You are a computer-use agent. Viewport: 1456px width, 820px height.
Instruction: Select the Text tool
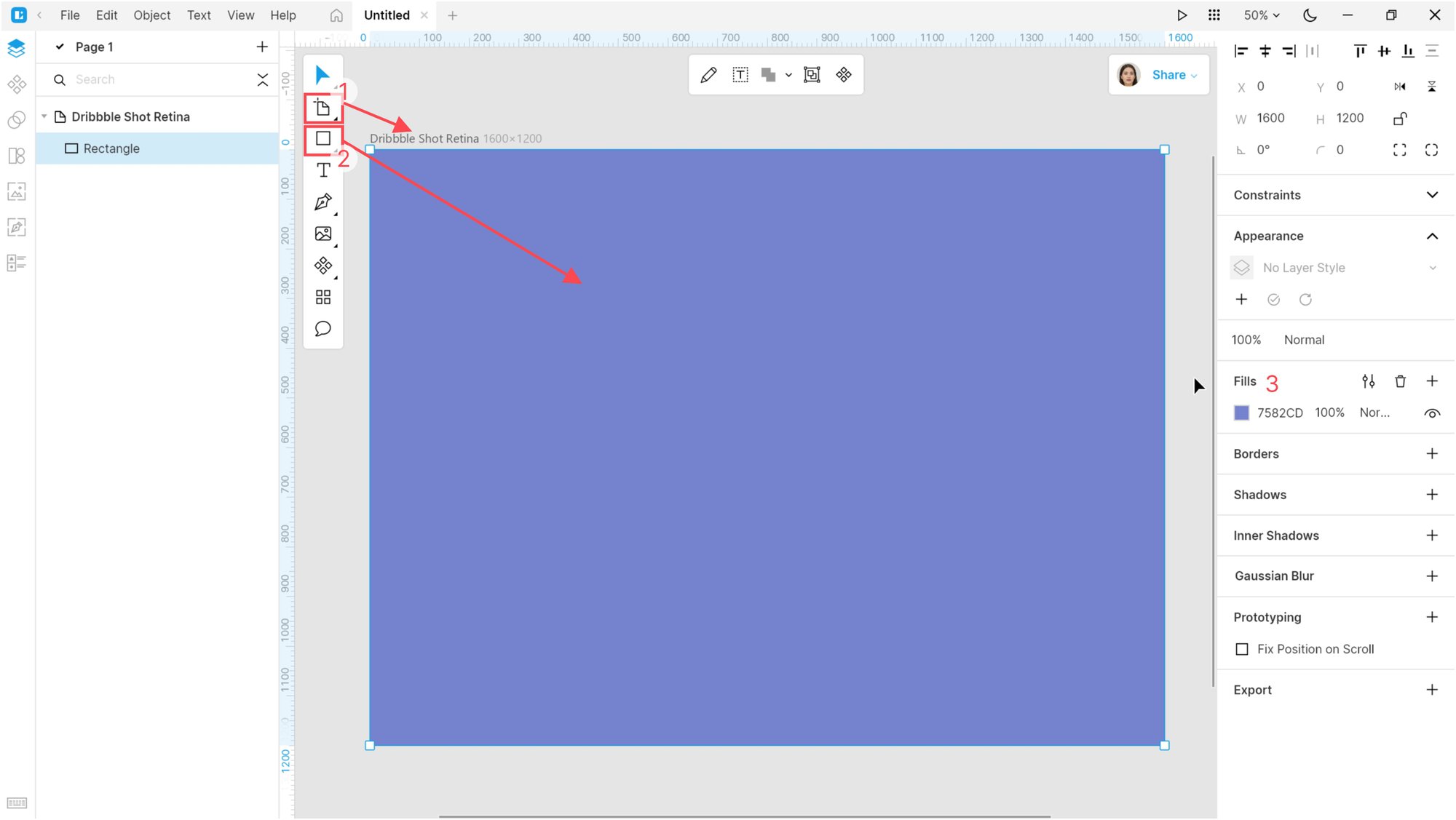point(322,170)
